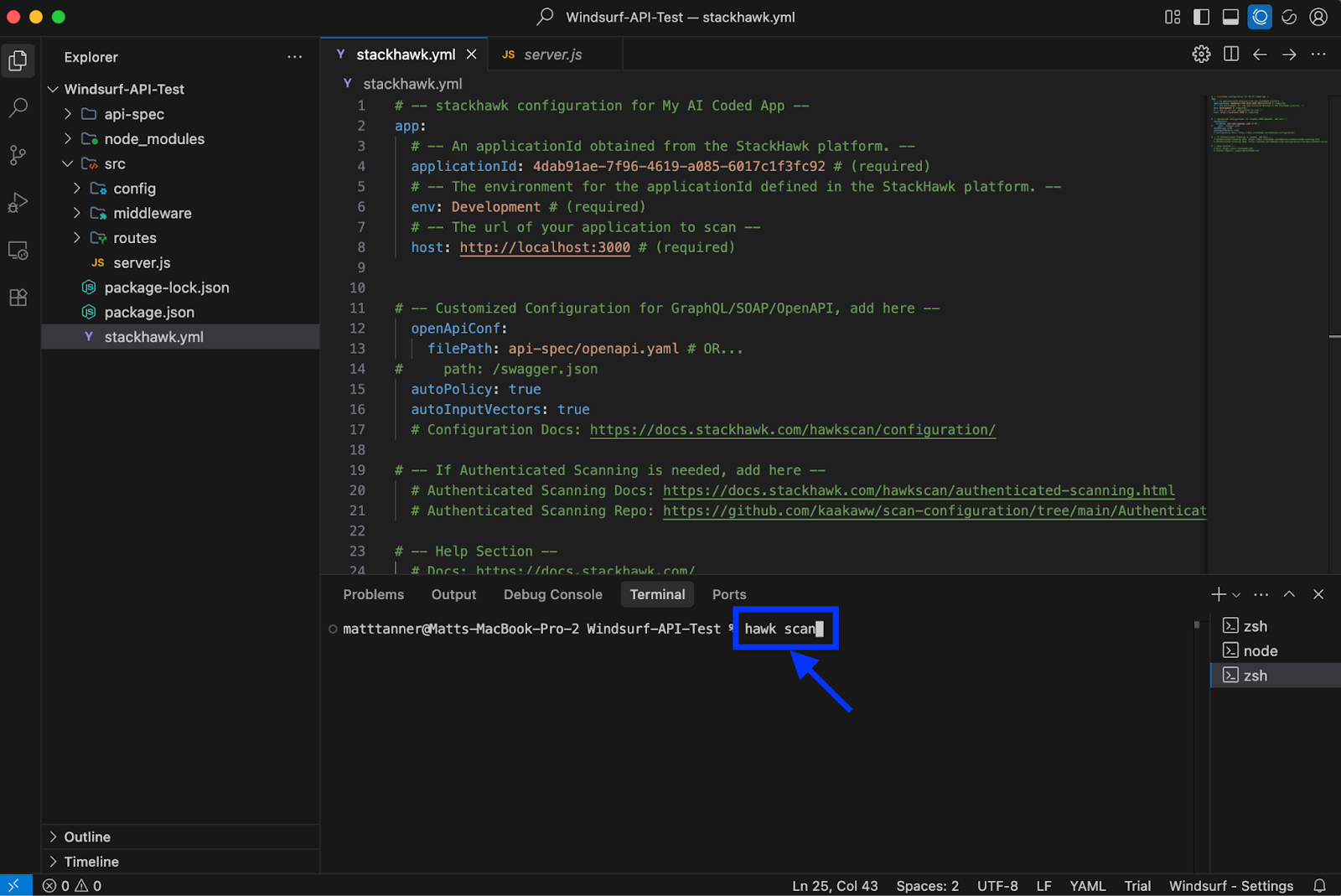This screenshot has height=896, width=1341.
Task: Select the active zsh terminal at bottom
Action: click(x=1276, y=676)
